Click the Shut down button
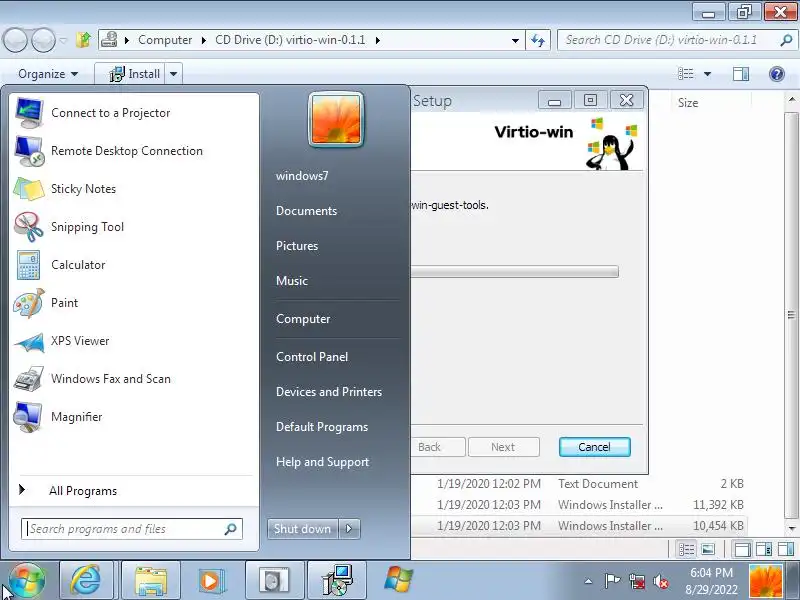This screenshot has height=600, width=800. point(303,529)
